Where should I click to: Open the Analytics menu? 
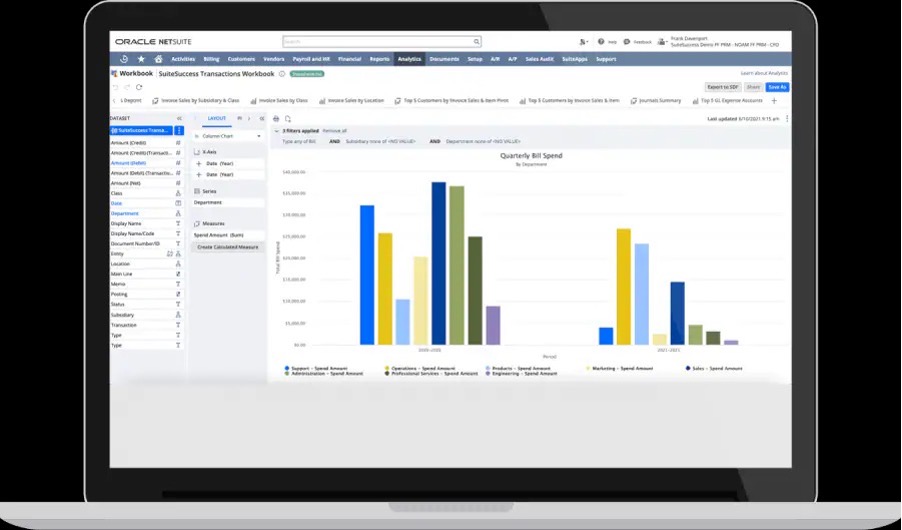(410, 59)
